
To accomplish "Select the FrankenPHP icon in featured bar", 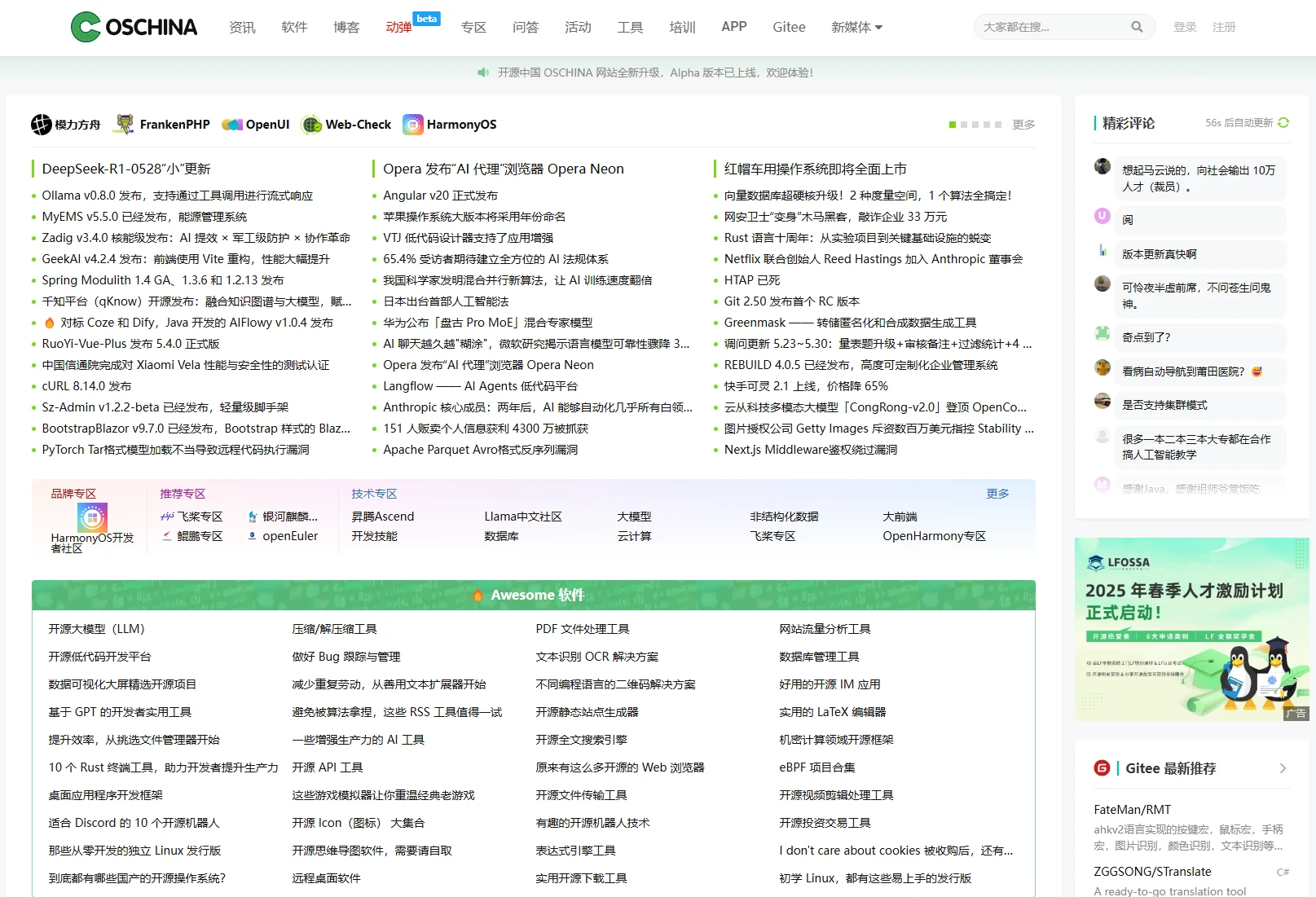I will [x=124, y=124].
